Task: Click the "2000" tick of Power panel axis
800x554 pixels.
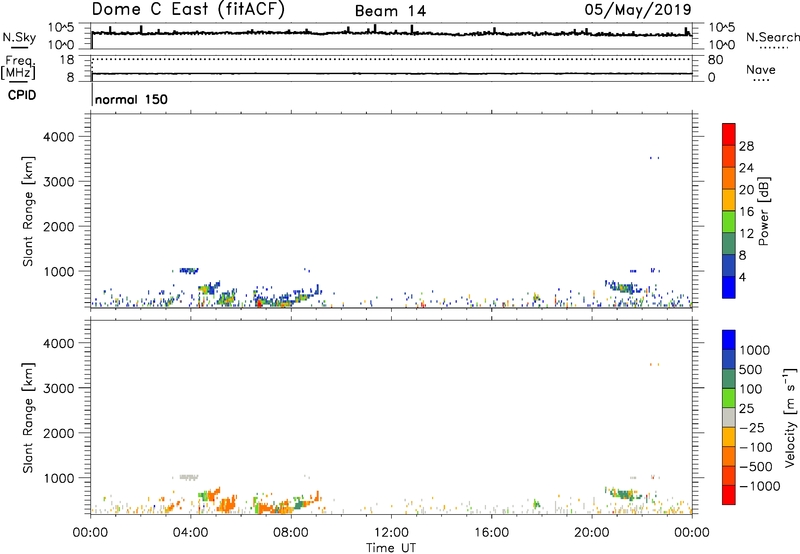Action: click(58, 226)
